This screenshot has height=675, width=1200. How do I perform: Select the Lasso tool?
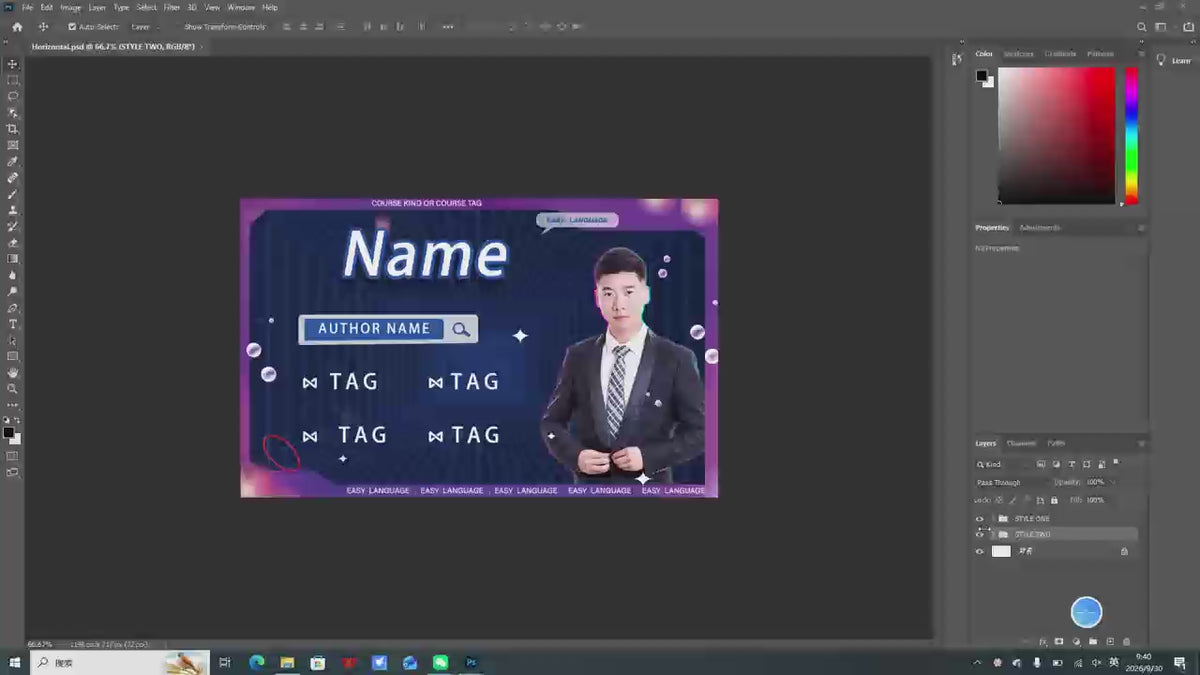pos(13,96)
